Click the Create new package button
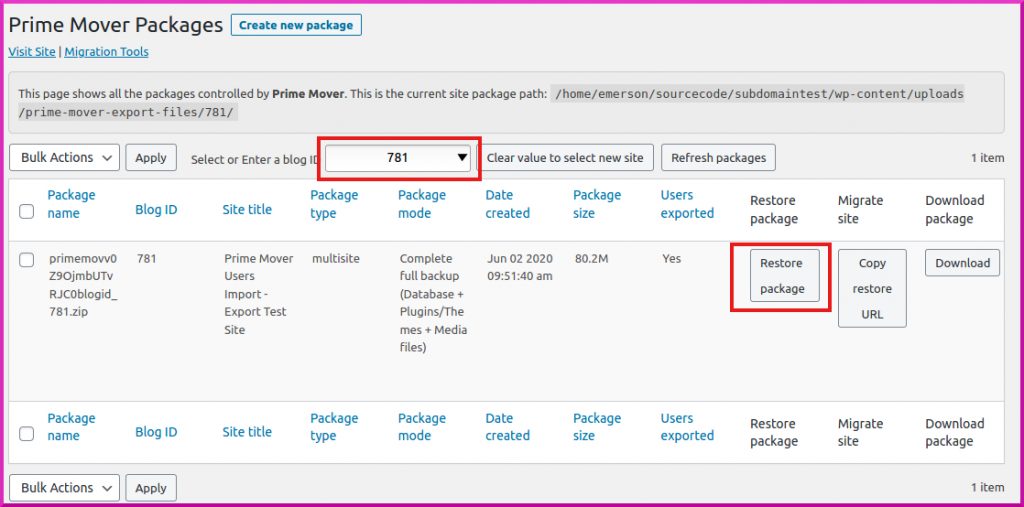 pos(296,25)
